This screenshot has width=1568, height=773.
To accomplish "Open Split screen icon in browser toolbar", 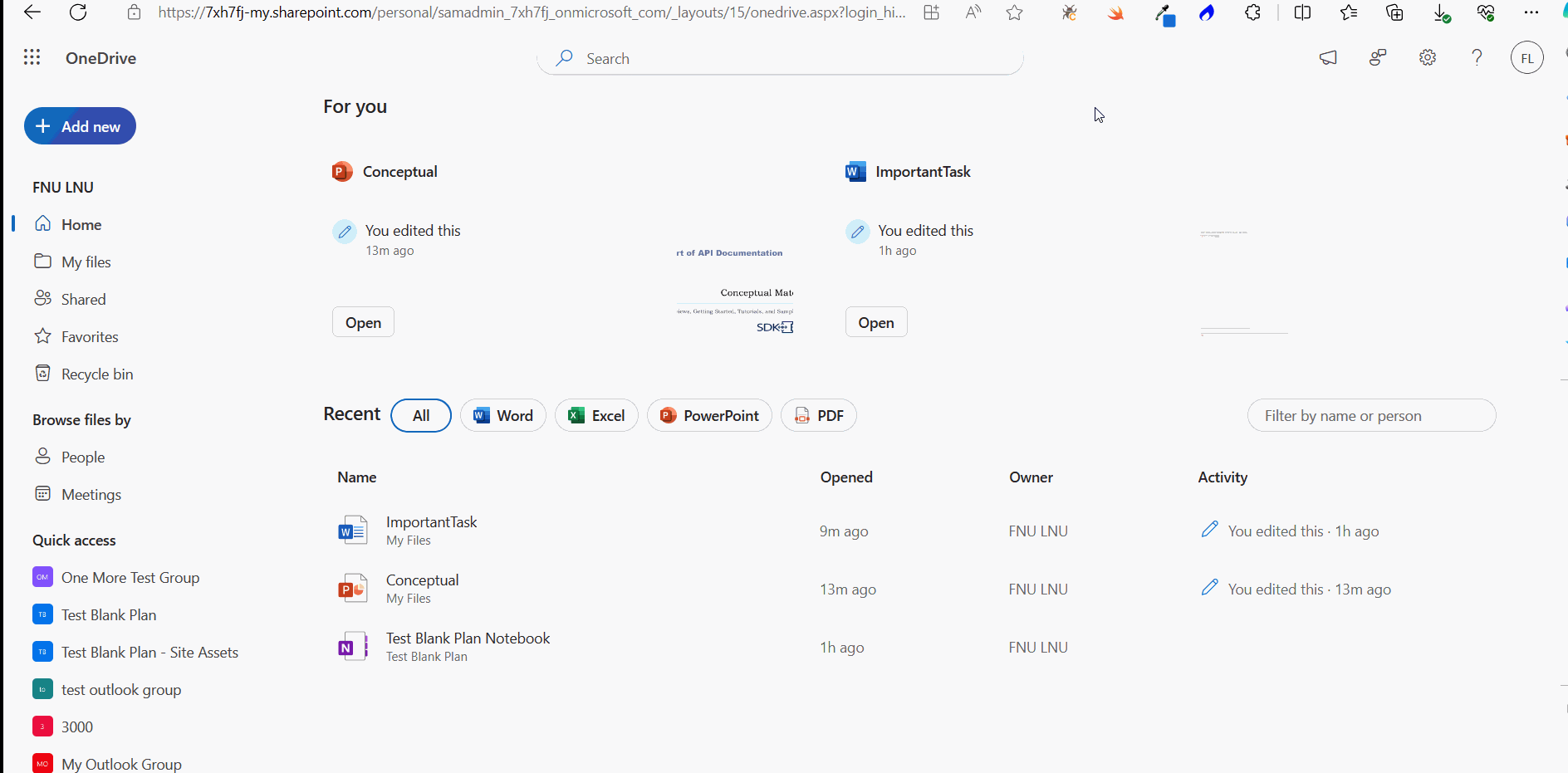I will pos(1302,12).
